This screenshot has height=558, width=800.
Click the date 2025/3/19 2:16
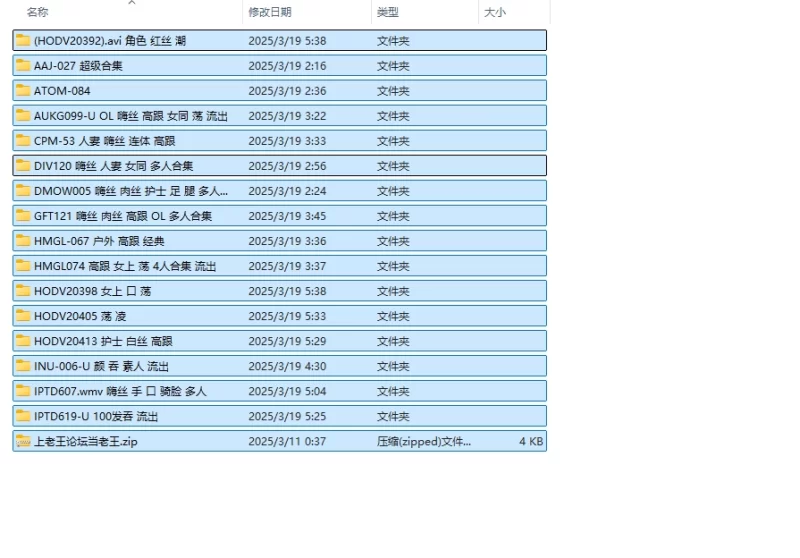pos(287,66)
